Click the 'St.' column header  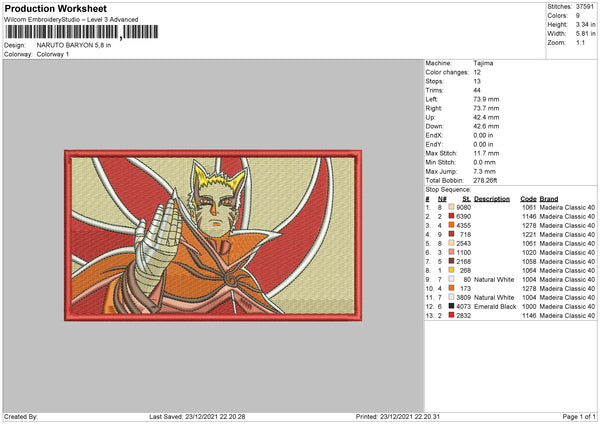point(466,199)
